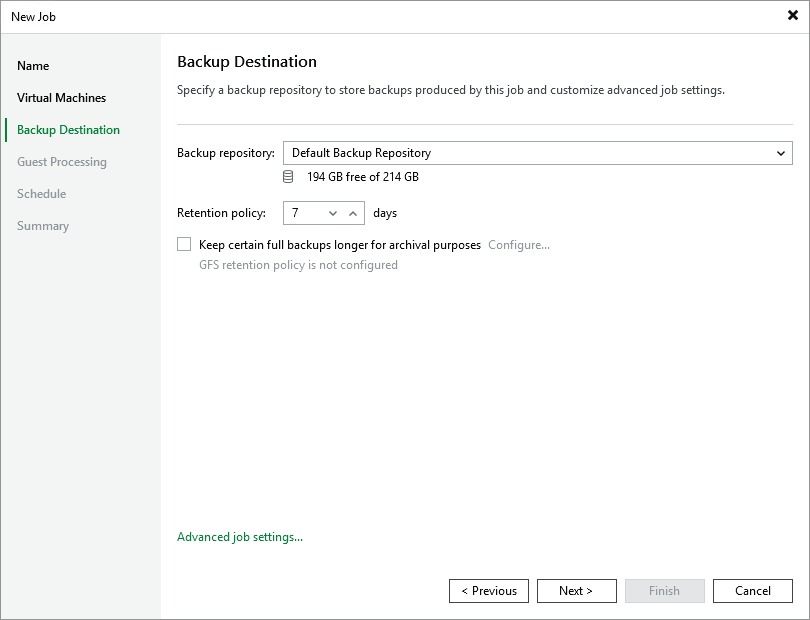Open the Guest Processing step
The image size is (810, 620).
tap(62, 161)
